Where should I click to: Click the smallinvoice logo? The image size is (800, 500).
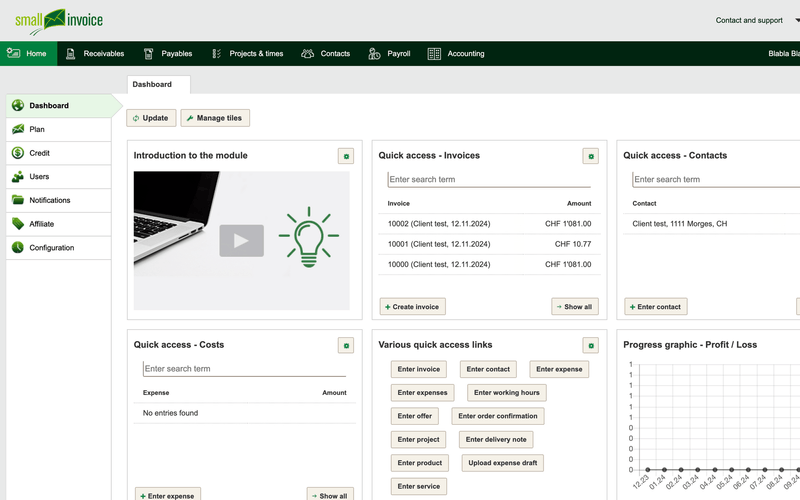[58, 20]
